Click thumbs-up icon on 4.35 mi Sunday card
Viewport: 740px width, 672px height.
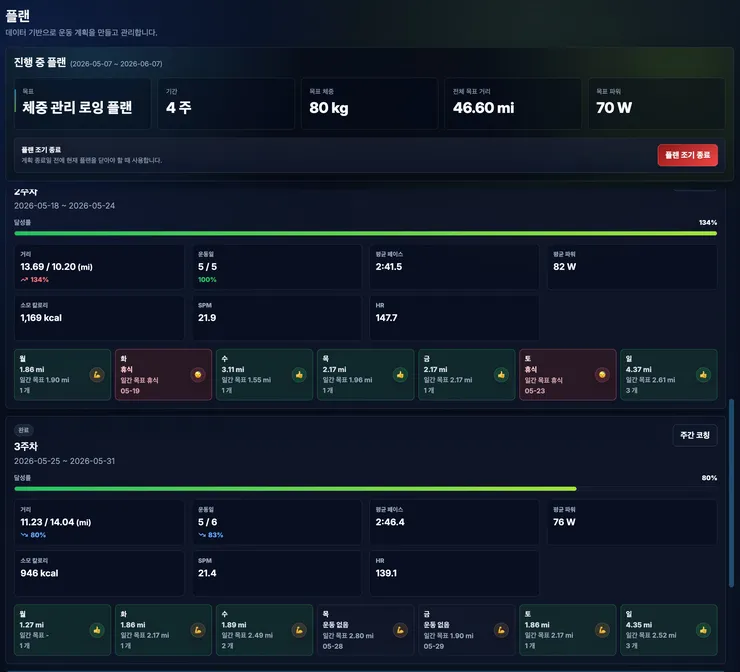click(x=703, y=630)
